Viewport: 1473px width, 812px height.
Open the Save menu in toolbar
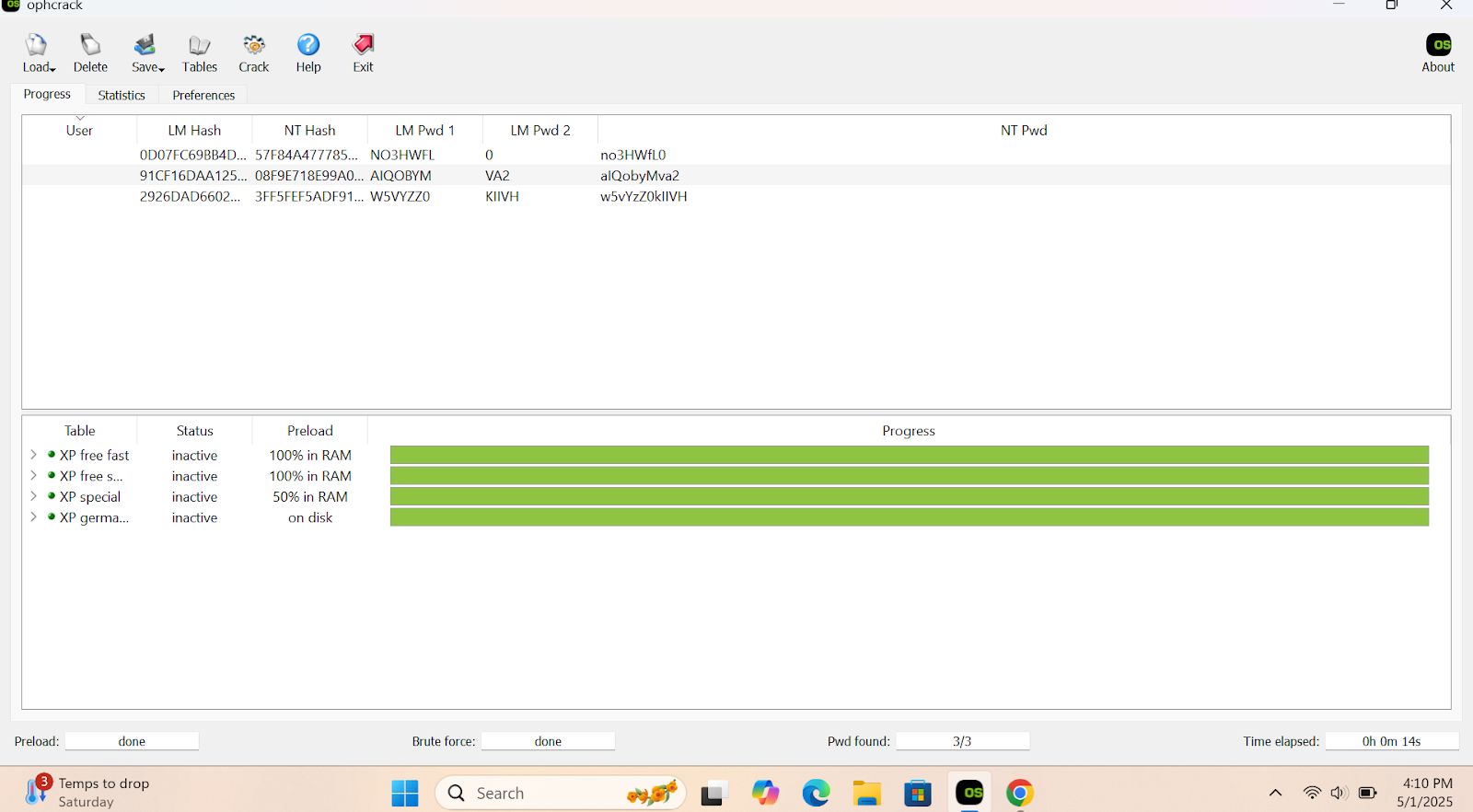[147, 53]
